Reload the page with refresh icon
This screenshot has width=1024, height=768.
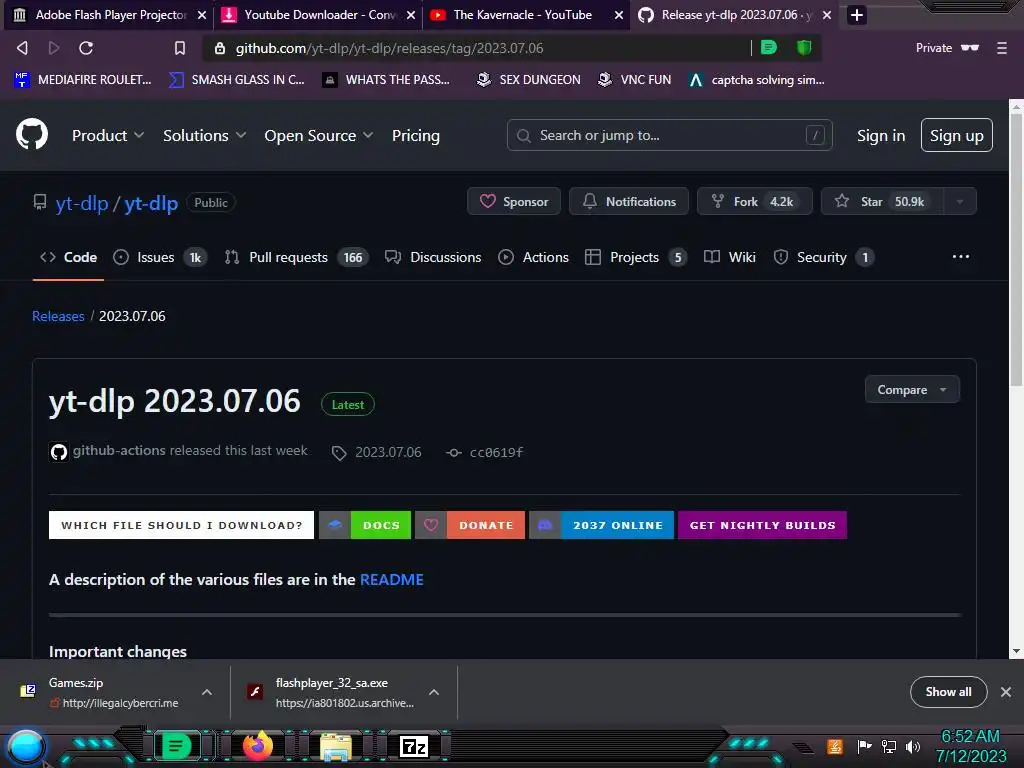(86, 48)
